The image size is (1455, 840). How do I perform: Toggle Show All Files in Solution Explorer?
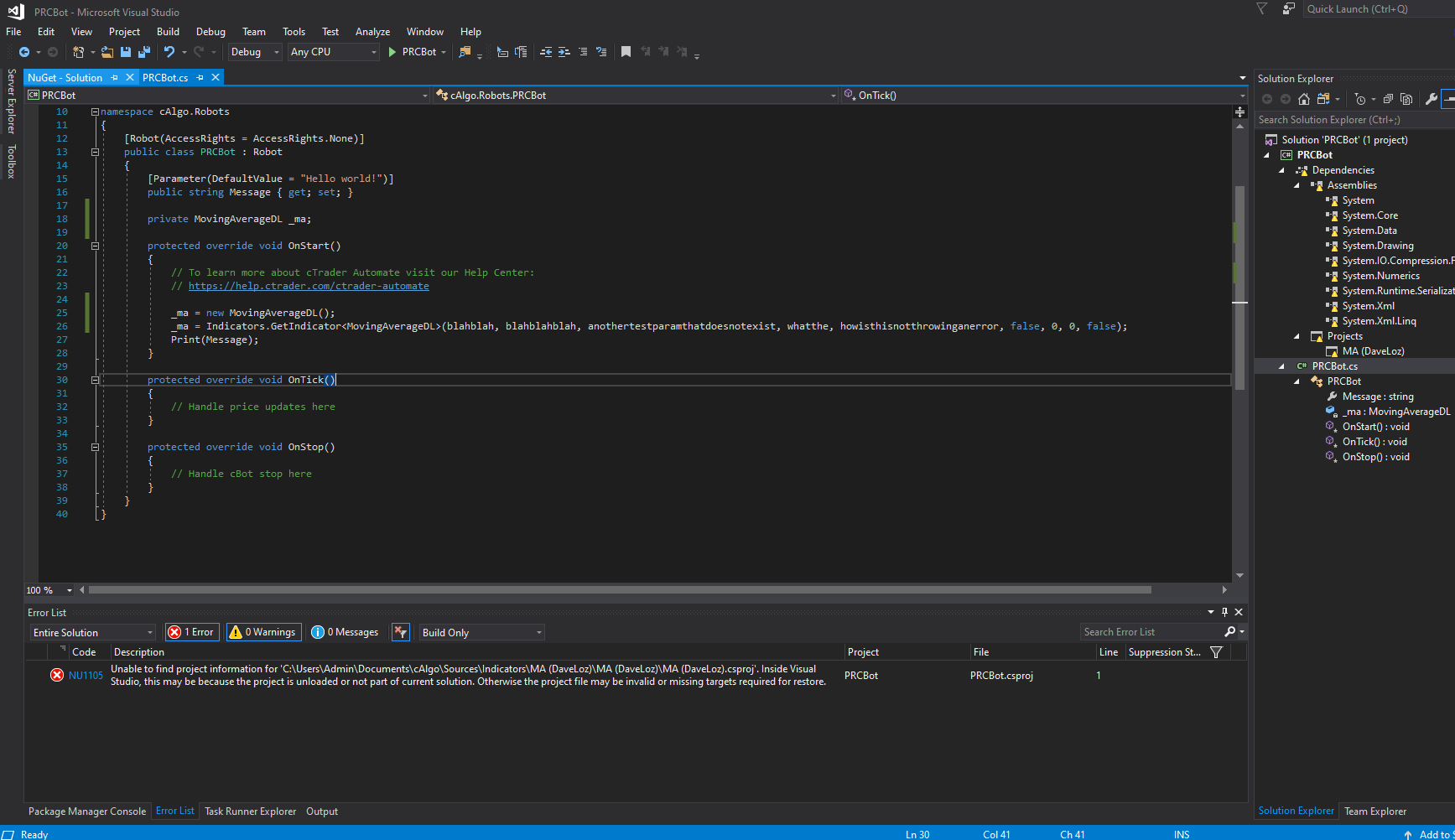click(1406, 99)
